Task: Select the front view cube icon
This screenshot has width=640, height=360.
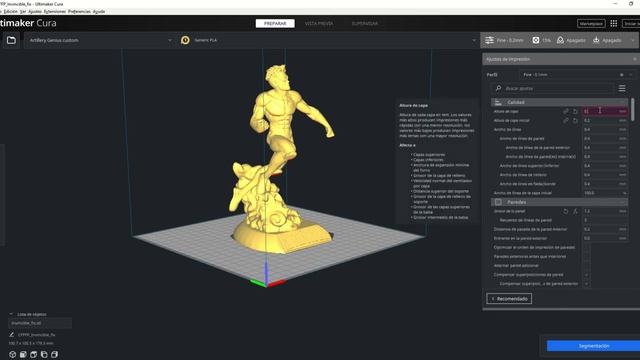Action: 23,354
